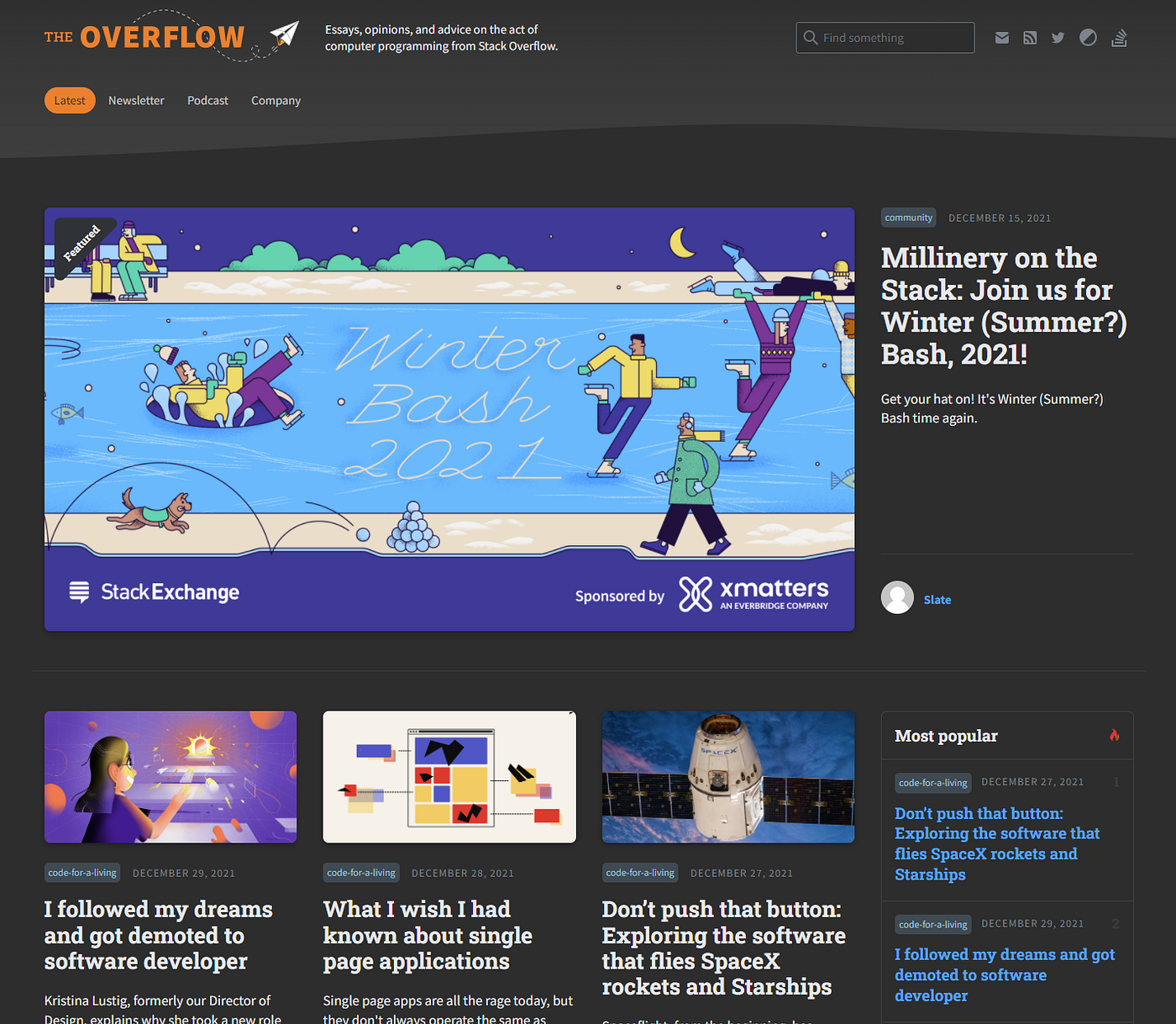1176x1024 pixels.
Task: Click the paper airplane logo graphic
Action: 285,34
